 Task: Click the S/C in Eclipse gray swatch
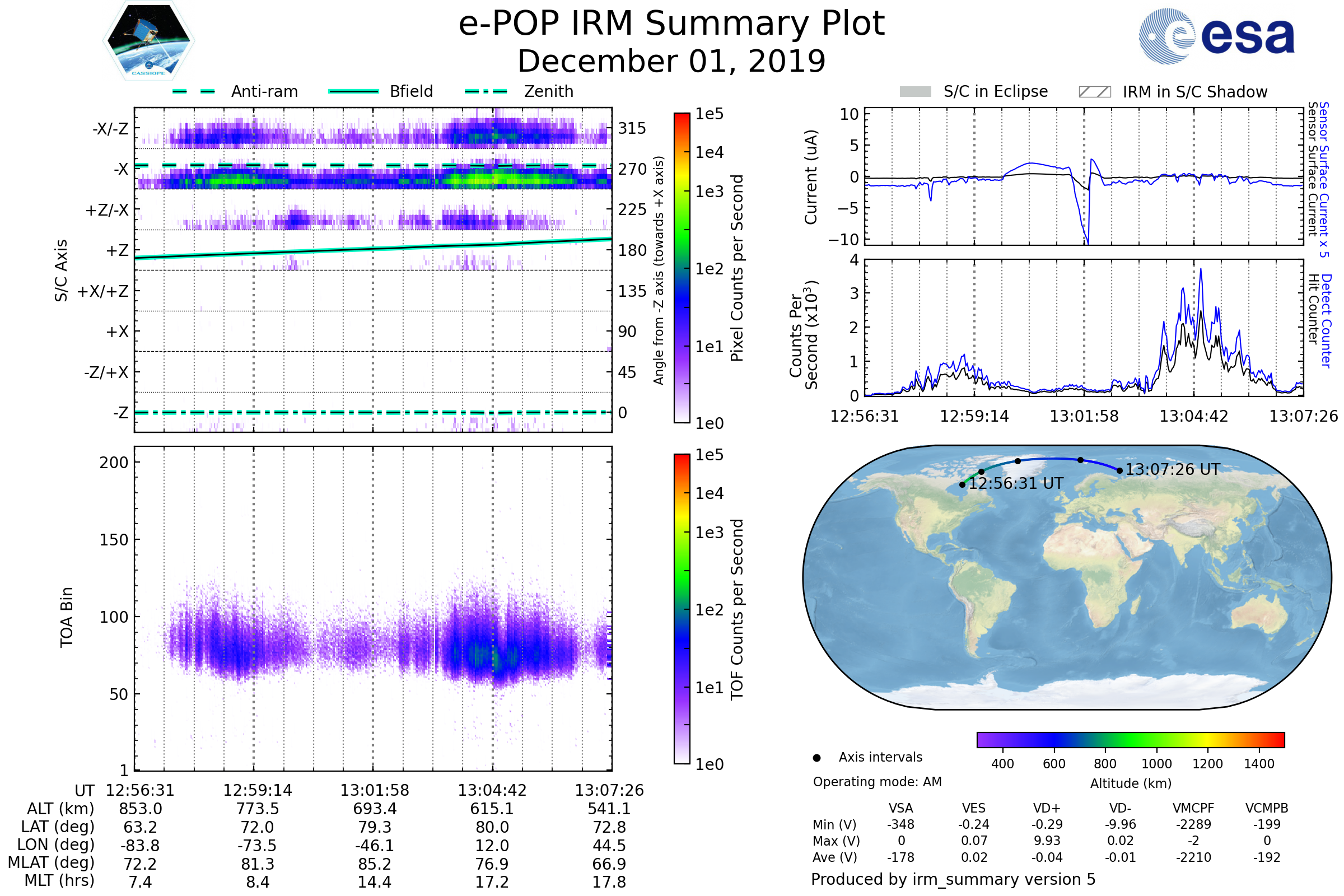pyautogui.click(x=915, y=92)
